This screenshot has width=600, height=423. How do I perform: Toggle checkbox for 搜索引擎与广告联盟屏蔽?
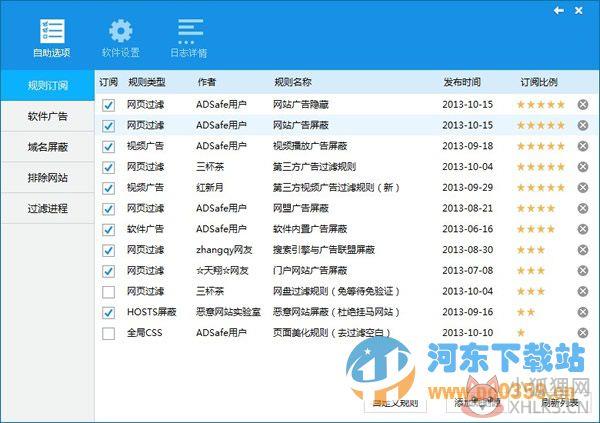pyautogui.click(x=109, y=250)
